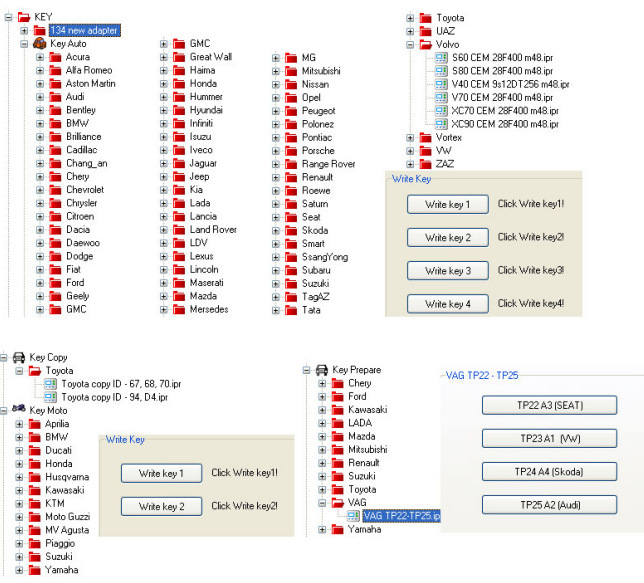Collapse the Key Auto node
644x583 pixels.
(24, 44)
